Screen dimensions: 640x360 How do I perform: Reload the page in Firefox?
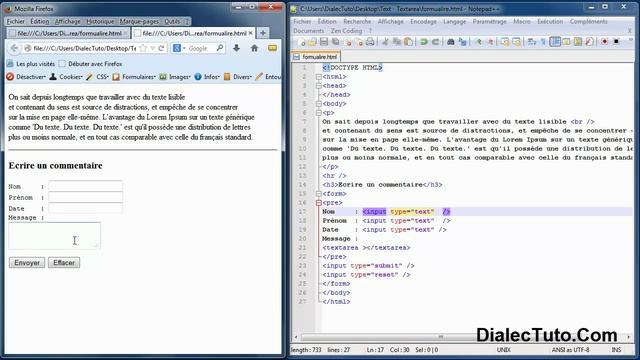click(x=162, y=48)
